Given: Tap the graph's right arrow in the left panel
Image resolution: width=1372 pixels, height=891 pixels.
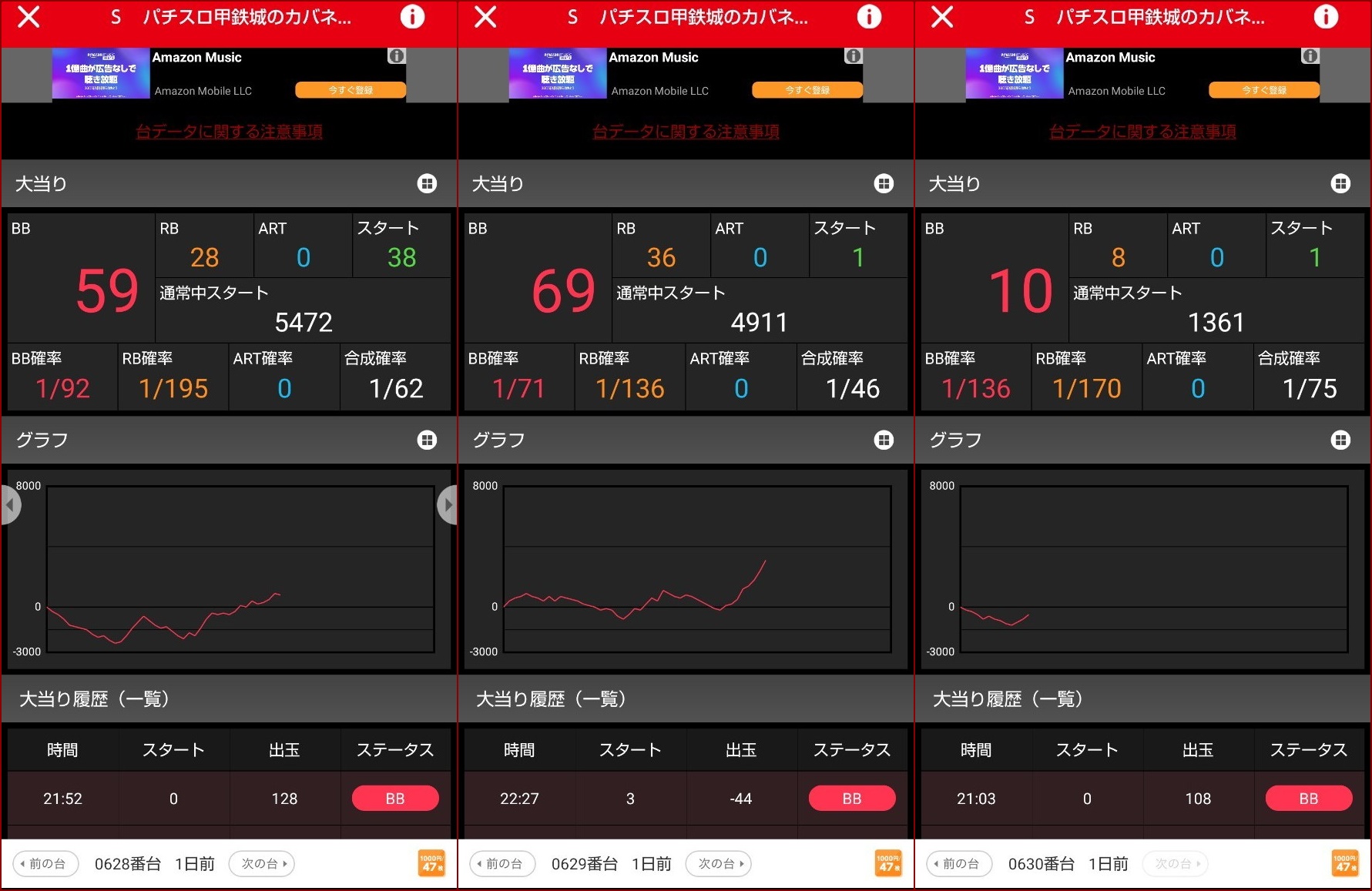Looking at the screenshot, I should (448, 505).
